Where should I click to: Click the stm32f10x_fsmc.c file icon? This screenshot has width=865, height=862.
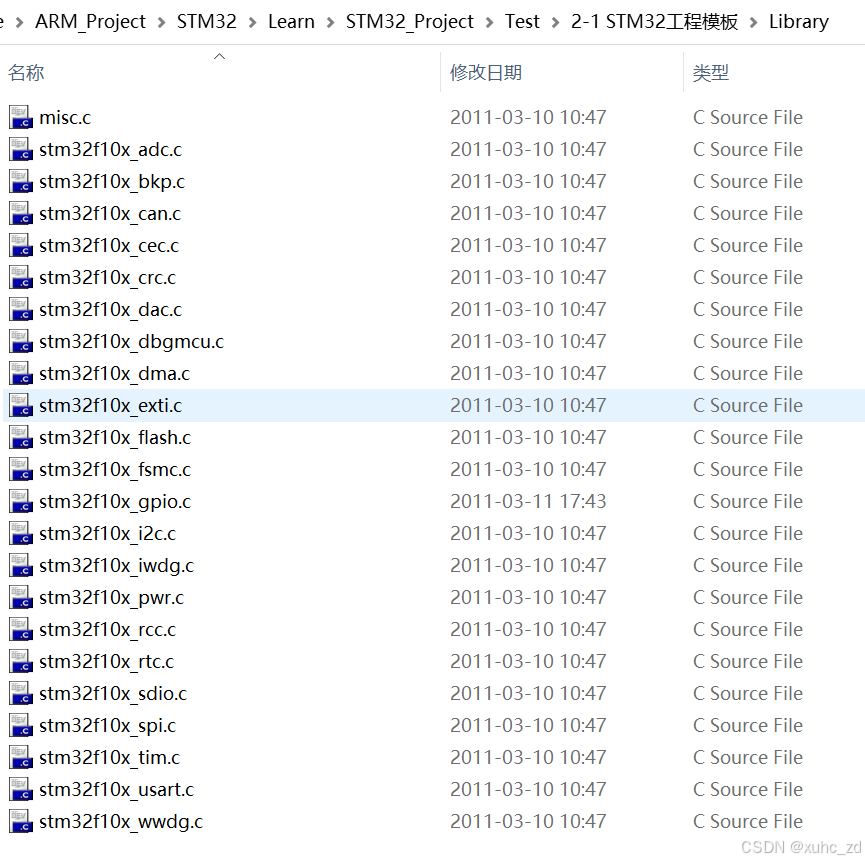21,469
